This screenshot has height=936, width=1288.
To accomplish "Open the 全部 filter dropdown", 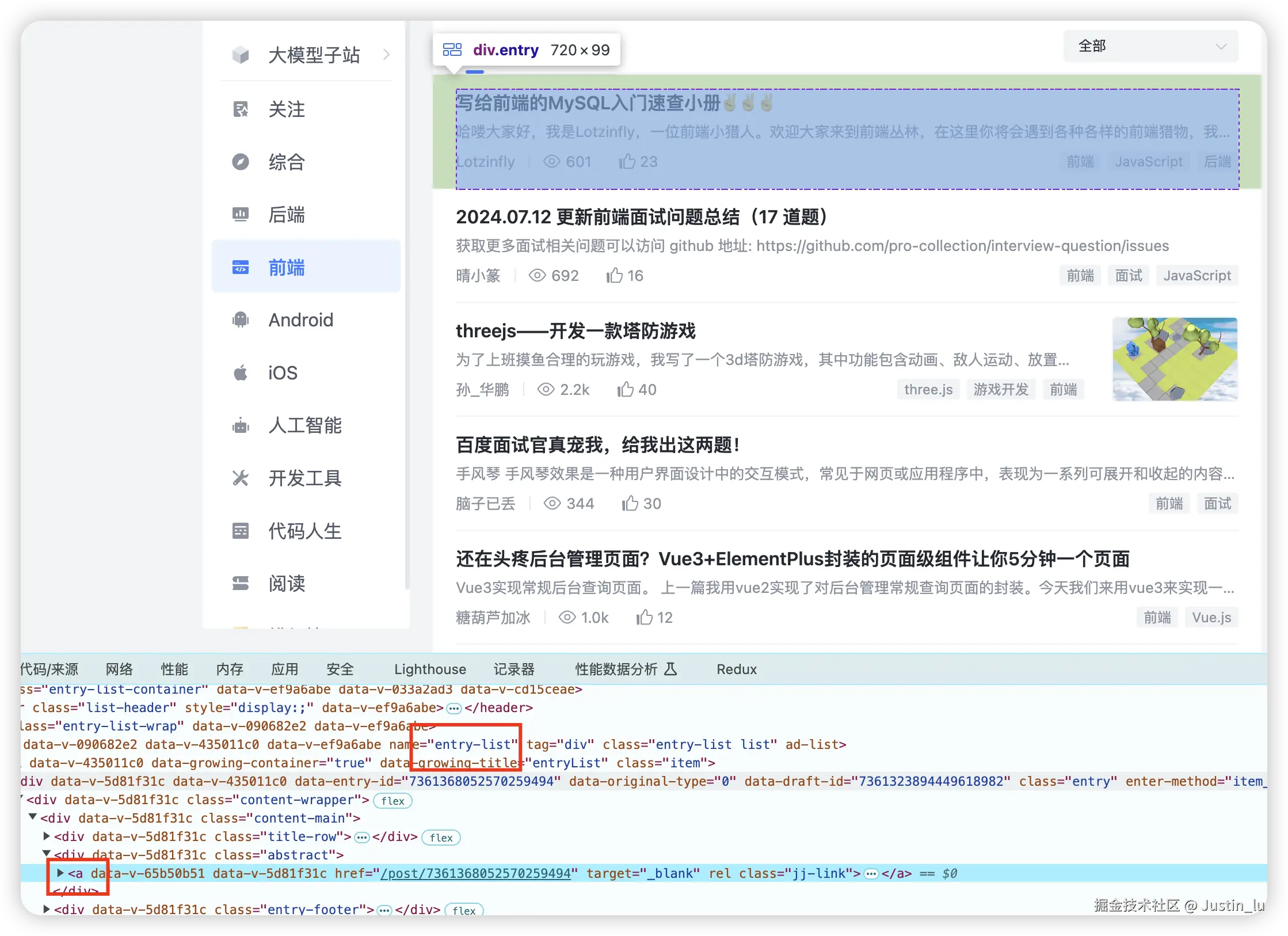I will point(1150,46).
